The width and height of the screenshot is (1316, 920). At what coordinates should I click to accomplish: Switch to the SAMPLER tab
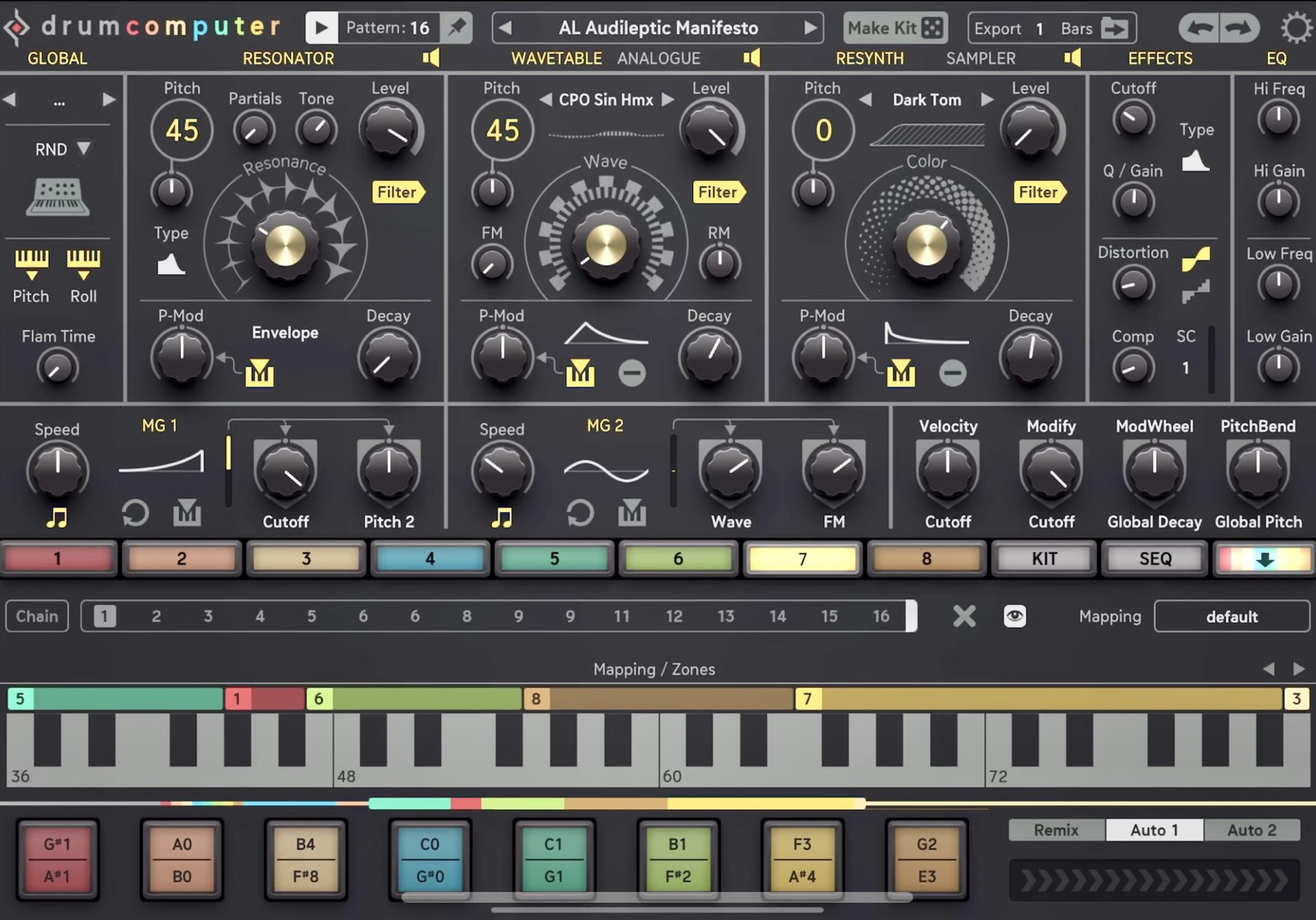(x=980, y=58)
